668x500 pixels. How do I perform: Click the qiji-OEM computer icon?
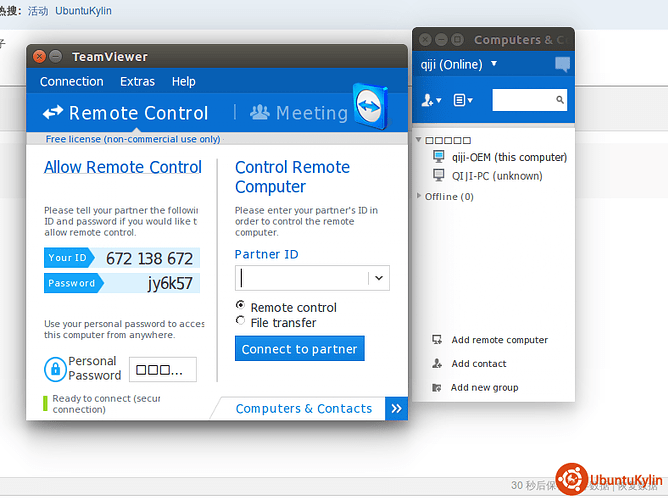(x=438, y=157)
